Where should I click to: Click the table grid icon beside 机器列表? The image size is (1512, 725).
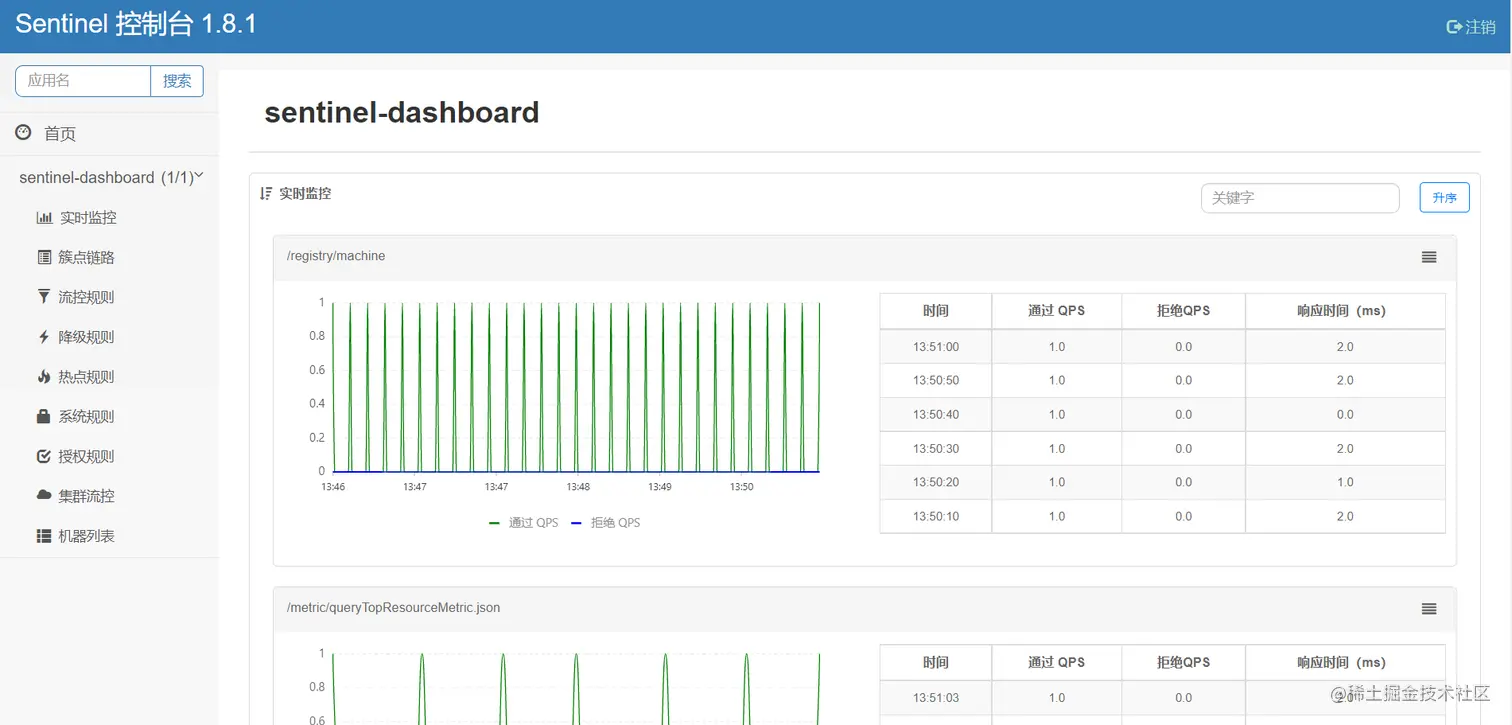(x=44, y=536)
